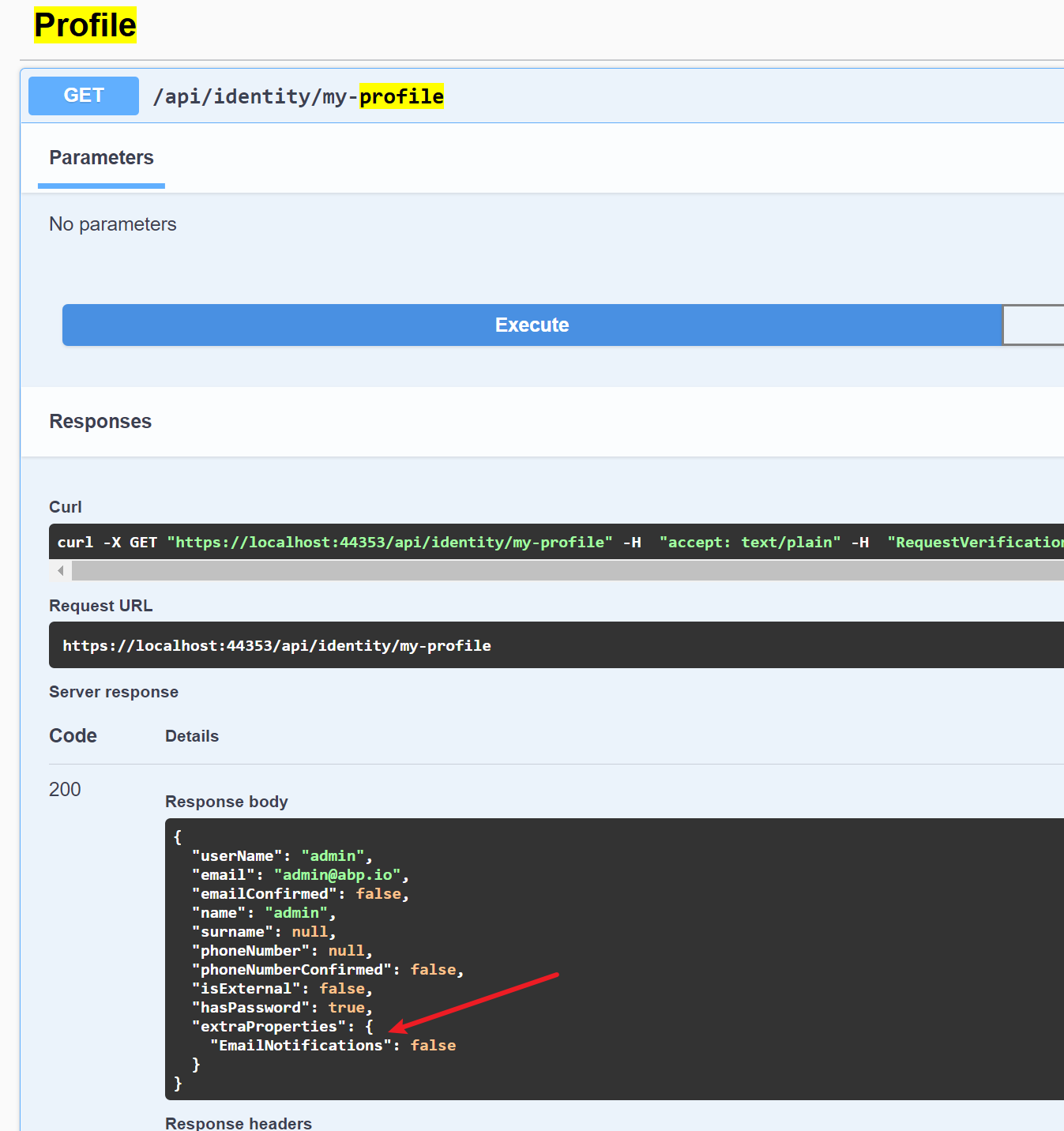Click inside the curl command box
This screenshot has height=1131, width=1064.
pyautogui.click(x=474, y=543)
